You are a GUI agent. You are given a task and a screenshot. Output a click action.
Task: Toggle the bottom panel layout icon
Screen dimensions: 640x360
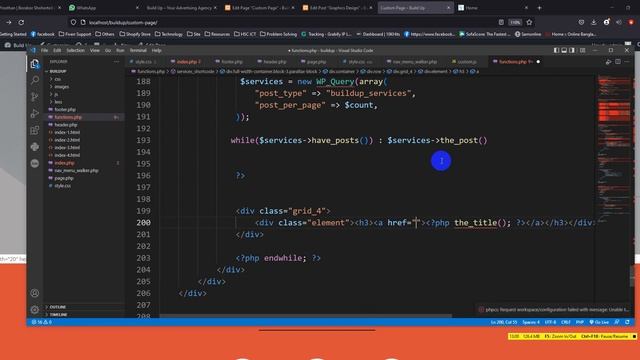coord(564,50)
